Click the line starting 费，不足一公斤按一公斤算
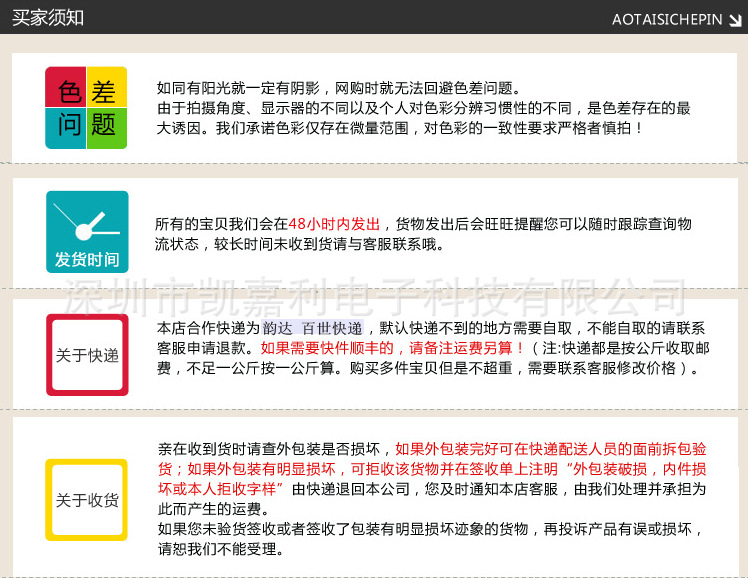 [428, 368]
